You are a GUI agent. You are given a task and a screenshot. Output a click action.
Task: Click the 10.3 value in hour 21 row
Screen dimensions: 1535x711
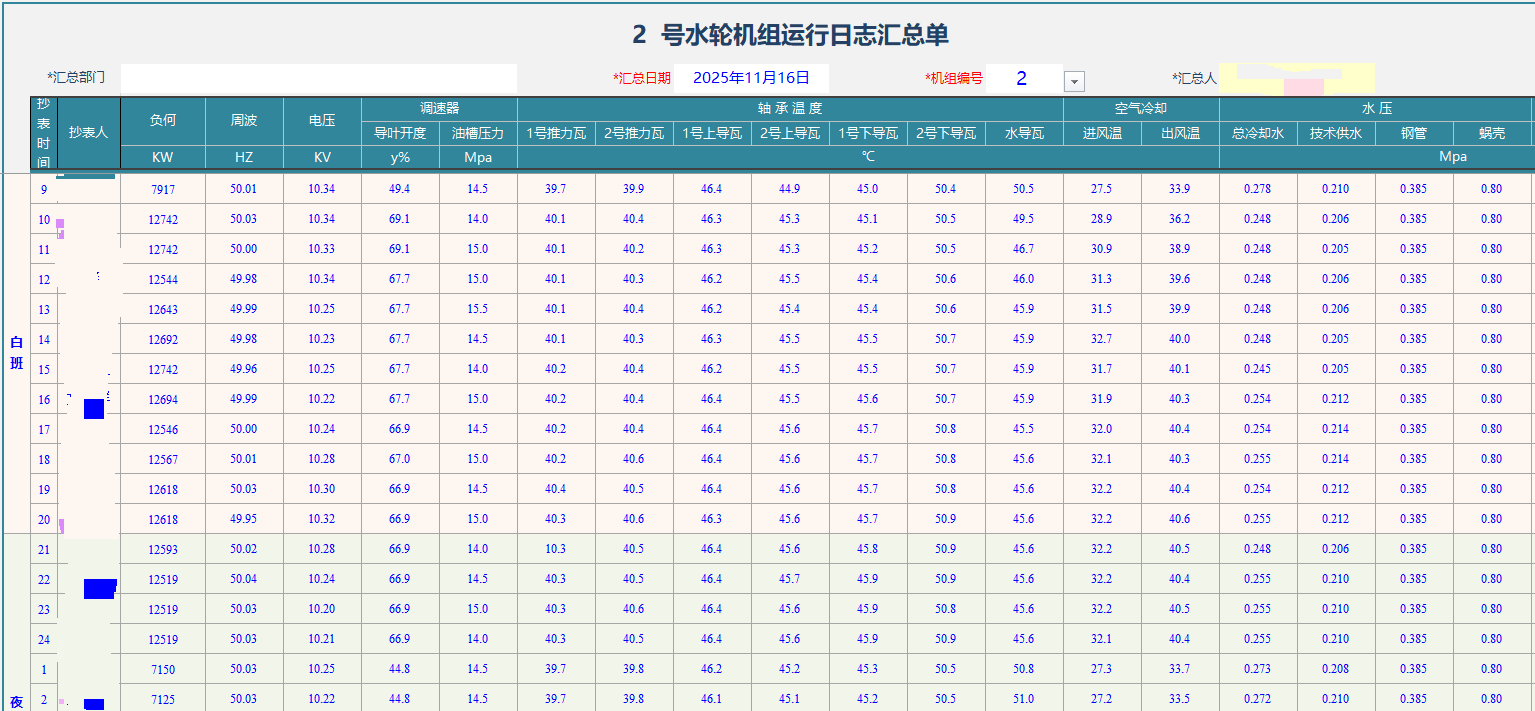556,549
